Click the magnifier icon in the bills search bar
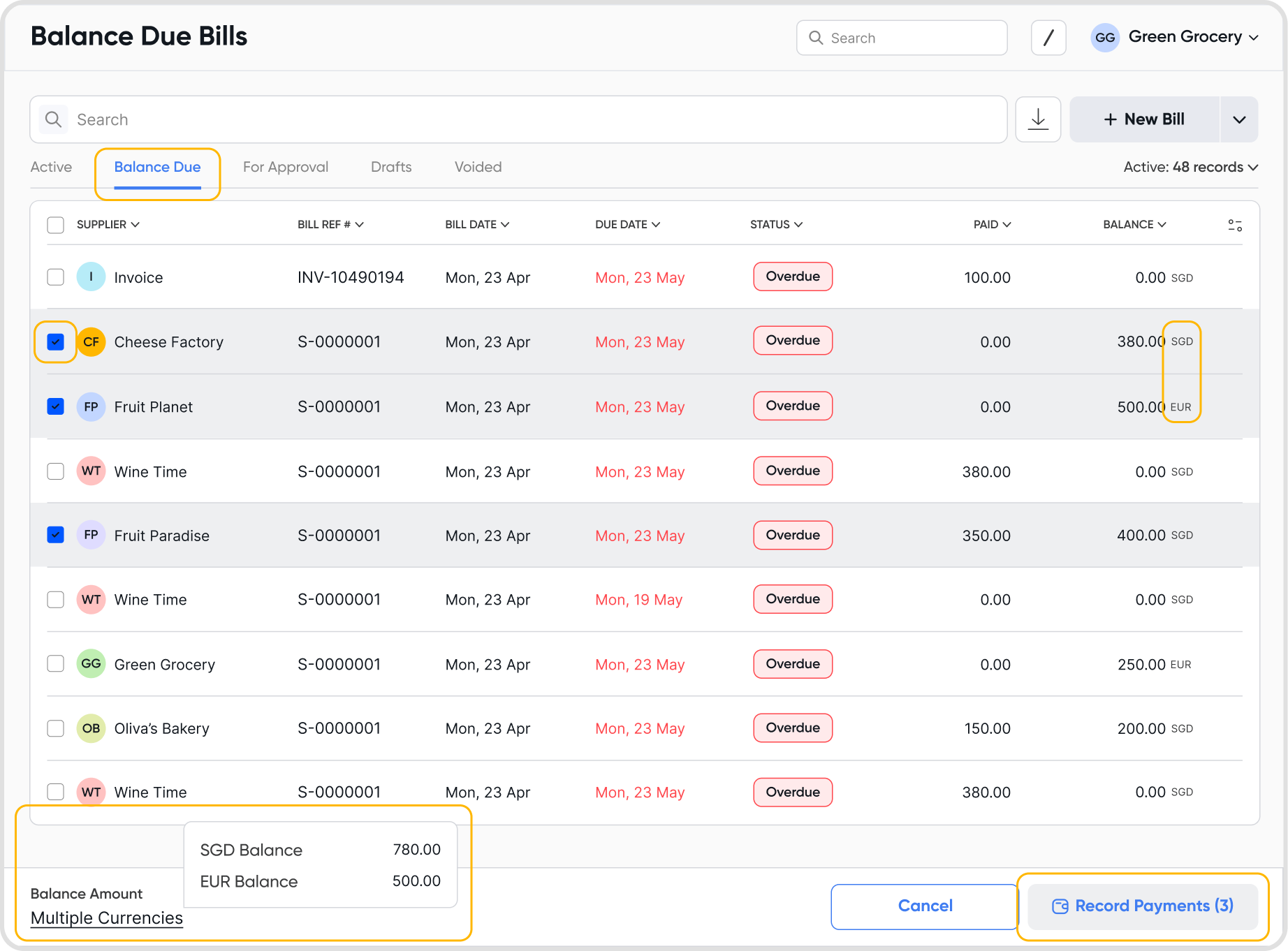 (53, 119)
